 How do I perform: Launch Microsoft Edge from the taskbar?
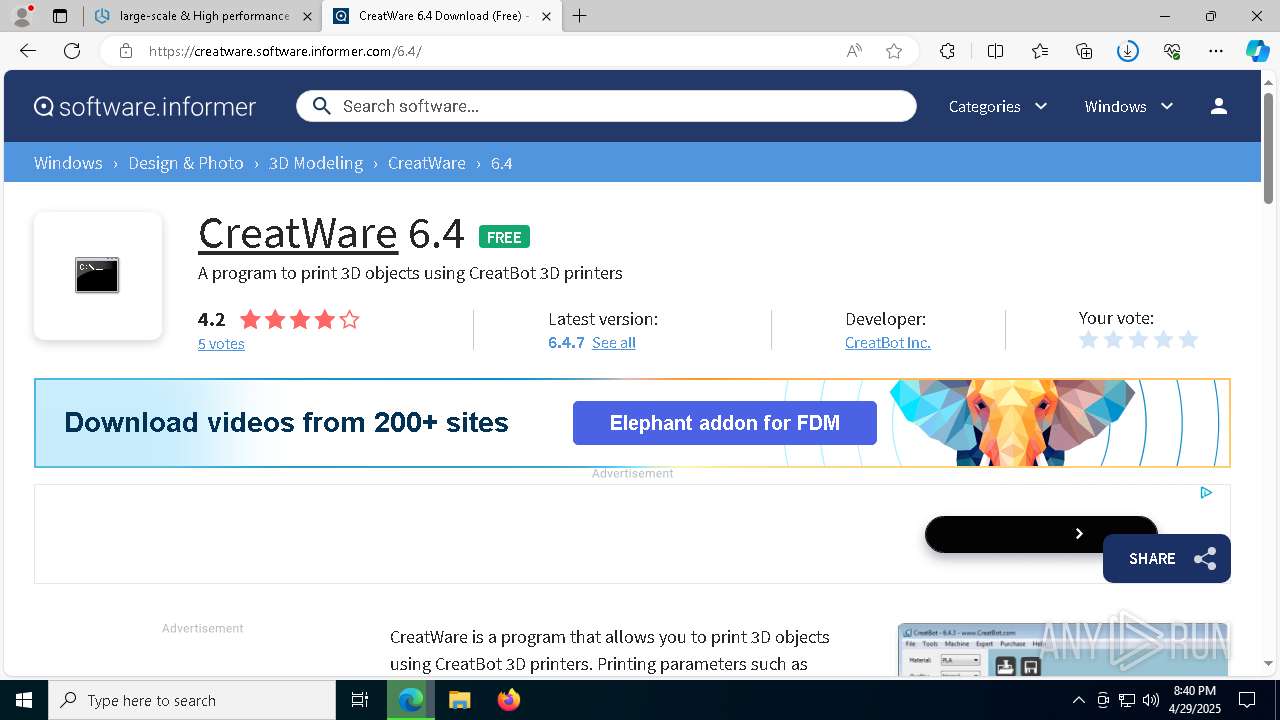tap(411, 700)
